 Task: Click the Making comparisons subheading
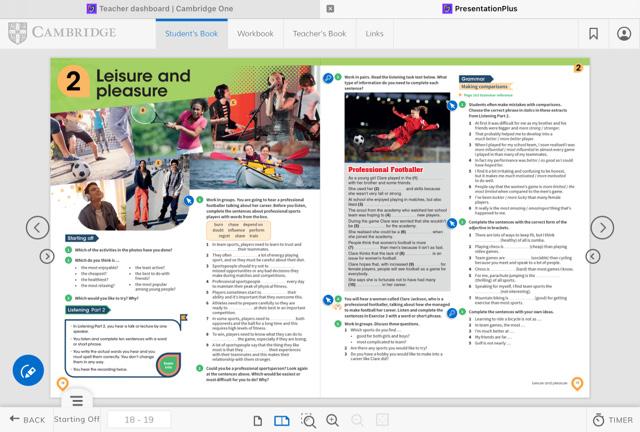(x=484, y=87)
